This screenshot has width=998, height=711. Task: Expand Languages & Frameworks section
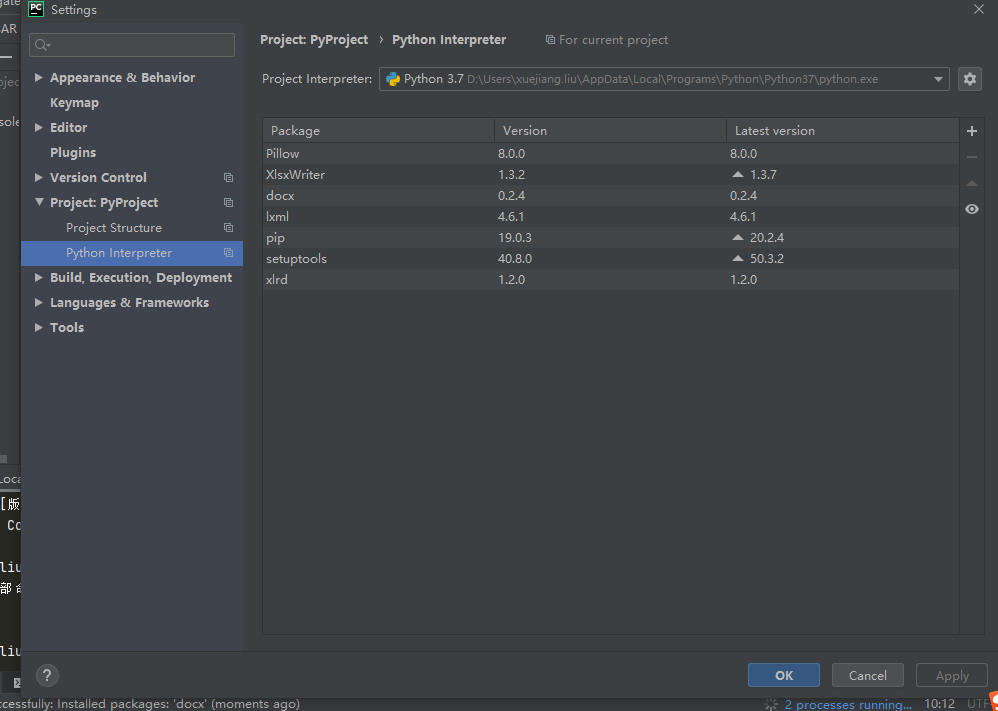(x=39, y=302)
